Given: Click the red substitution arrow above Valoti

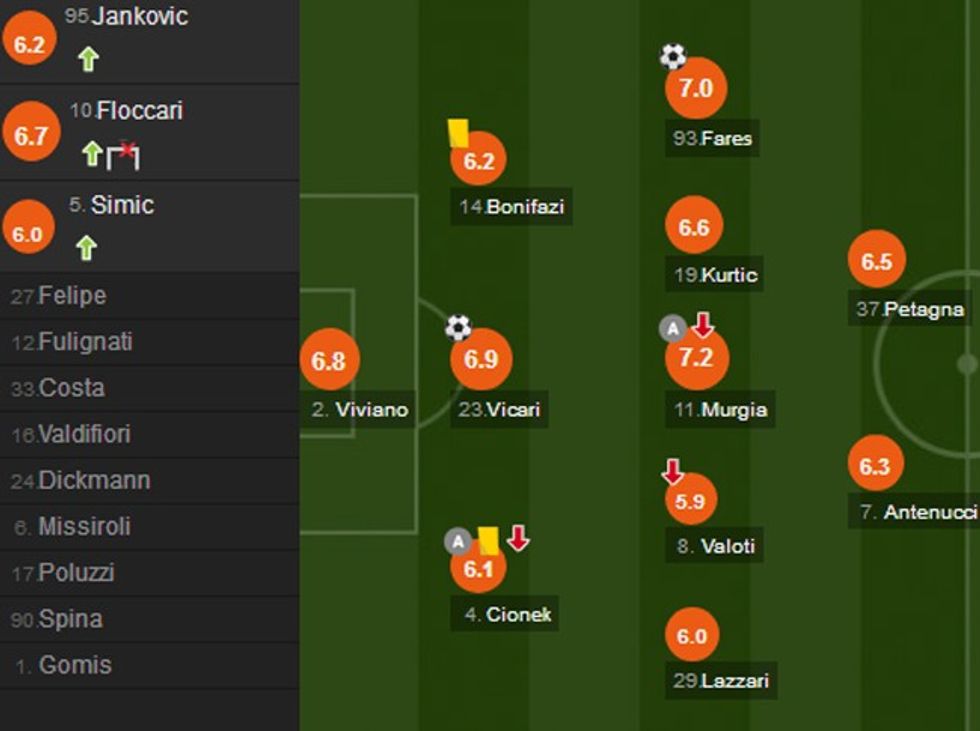Looking at the screenshot, I should [x=673, y=471].
